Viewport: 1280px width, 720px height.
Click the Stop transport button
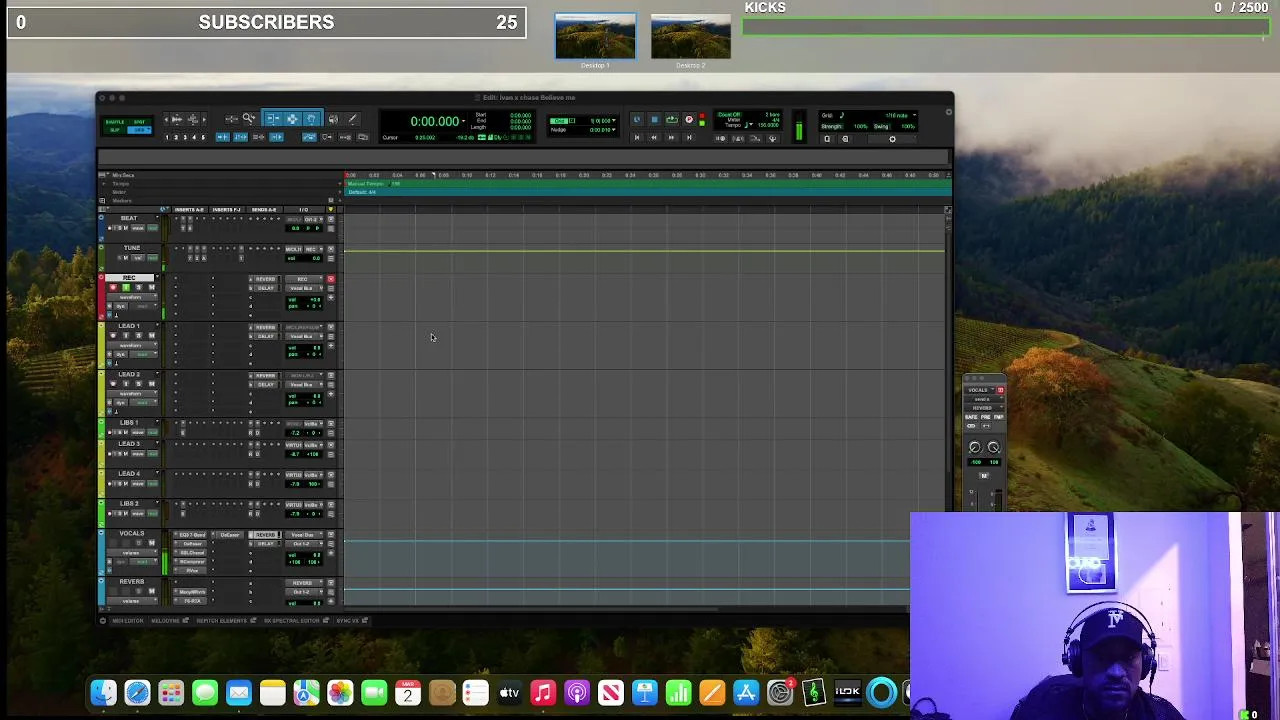[x=654, y=119]
